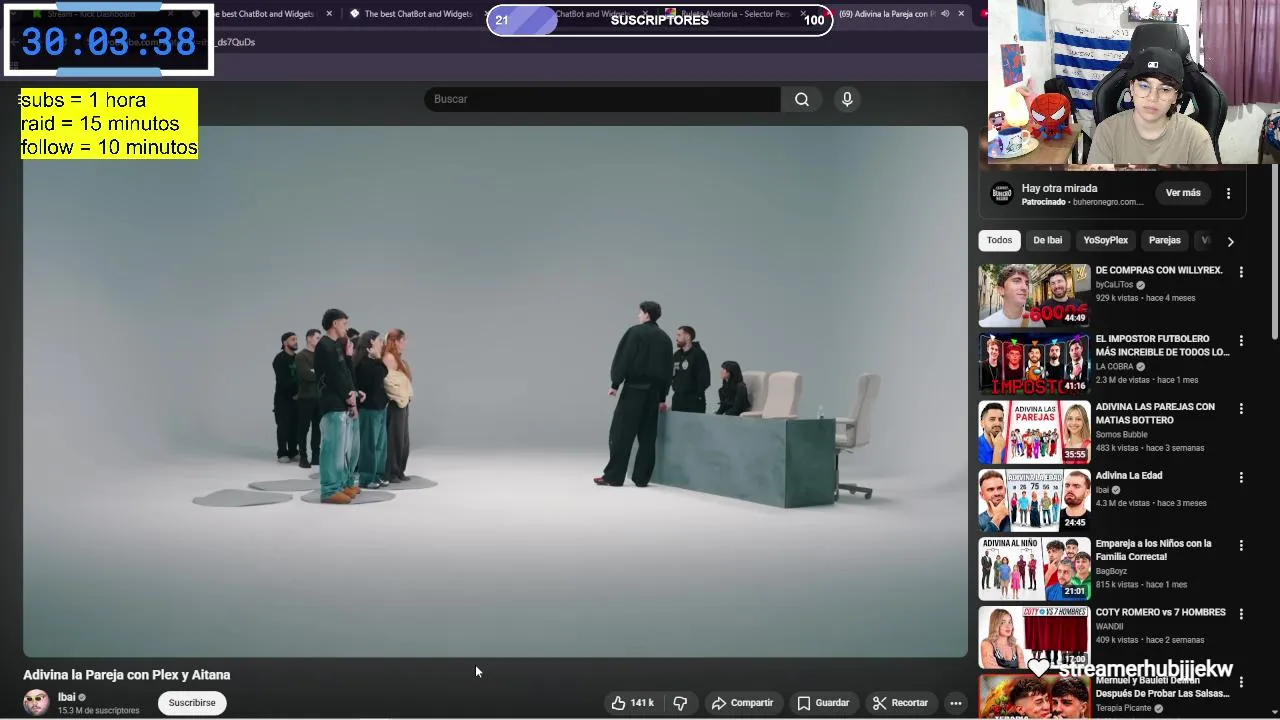
Task: Select the Parejas filter chip
Action: (1164, 240)
